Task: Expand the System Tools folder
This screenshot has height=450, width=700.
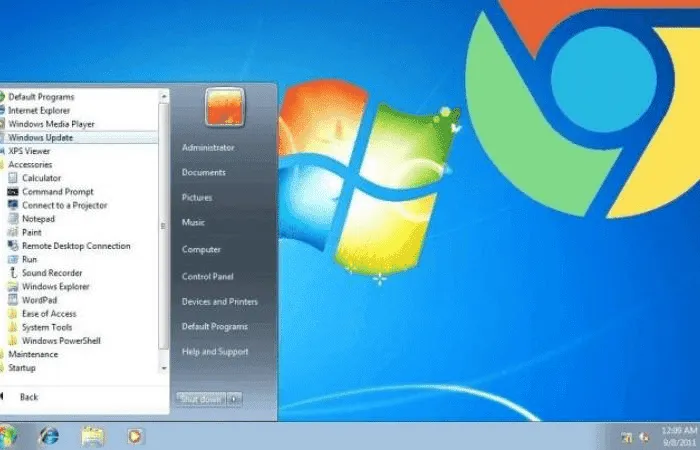Action: pos(47,327)
